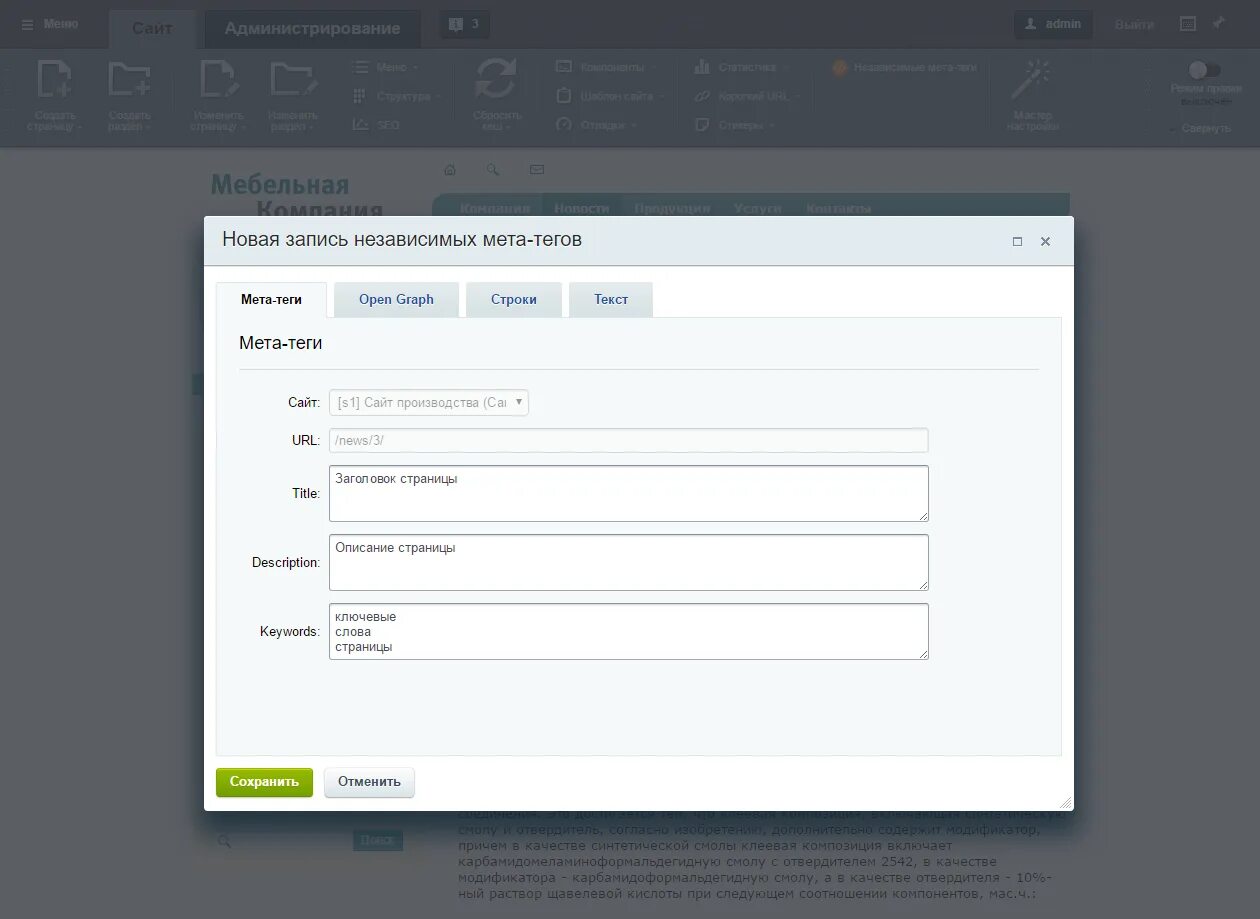Click the Поиск button on background page
This screenshot has height=919, width=1260.
tap(378, 840)
